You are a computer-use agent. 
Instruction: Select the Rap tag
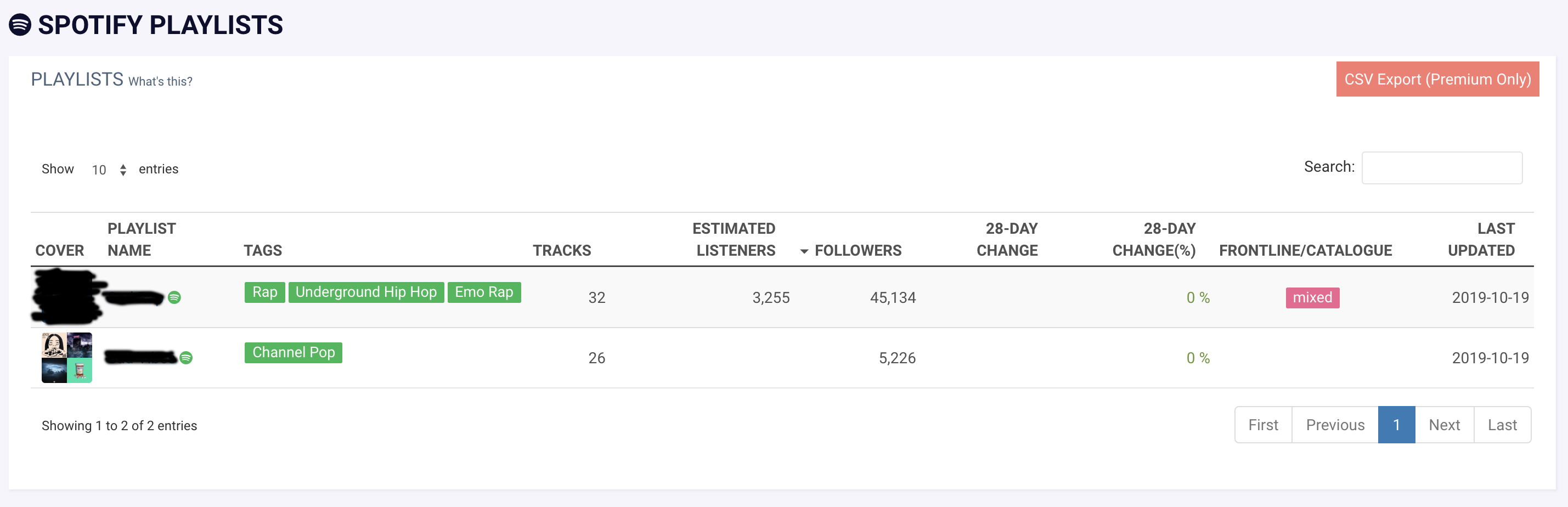(x=265, y=292)
